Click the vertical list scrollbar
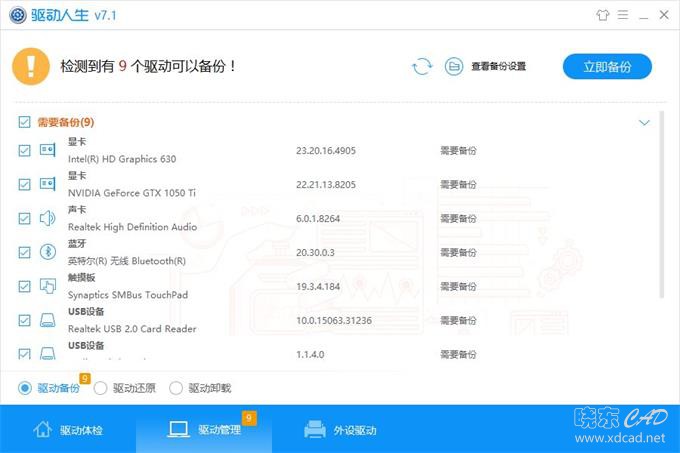The height and width of the screenshot is (453, 680). pos(662,204)
